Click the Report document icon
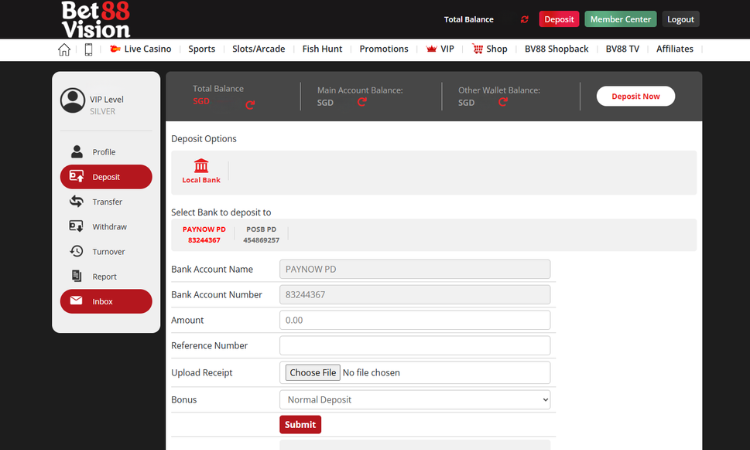 [77, 276]
